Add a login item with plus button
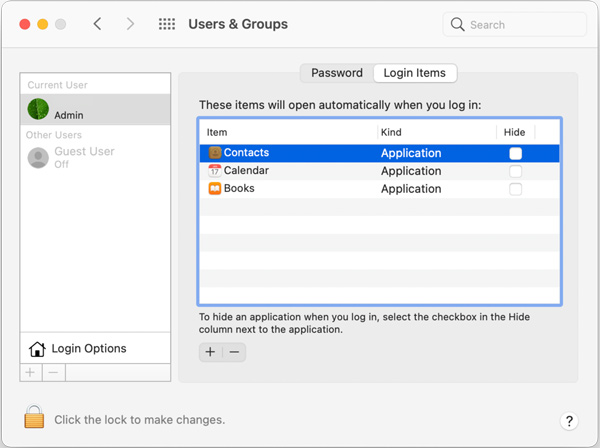This screenshot has width=600, height=448. (x=210, y=352)
